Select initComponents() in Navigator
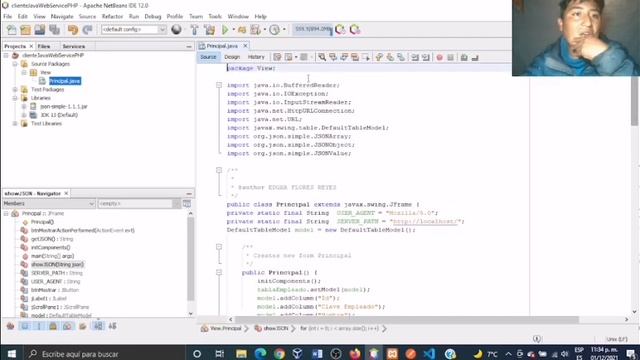The height and width of the screenshot is (360, 640). point(51,247)
